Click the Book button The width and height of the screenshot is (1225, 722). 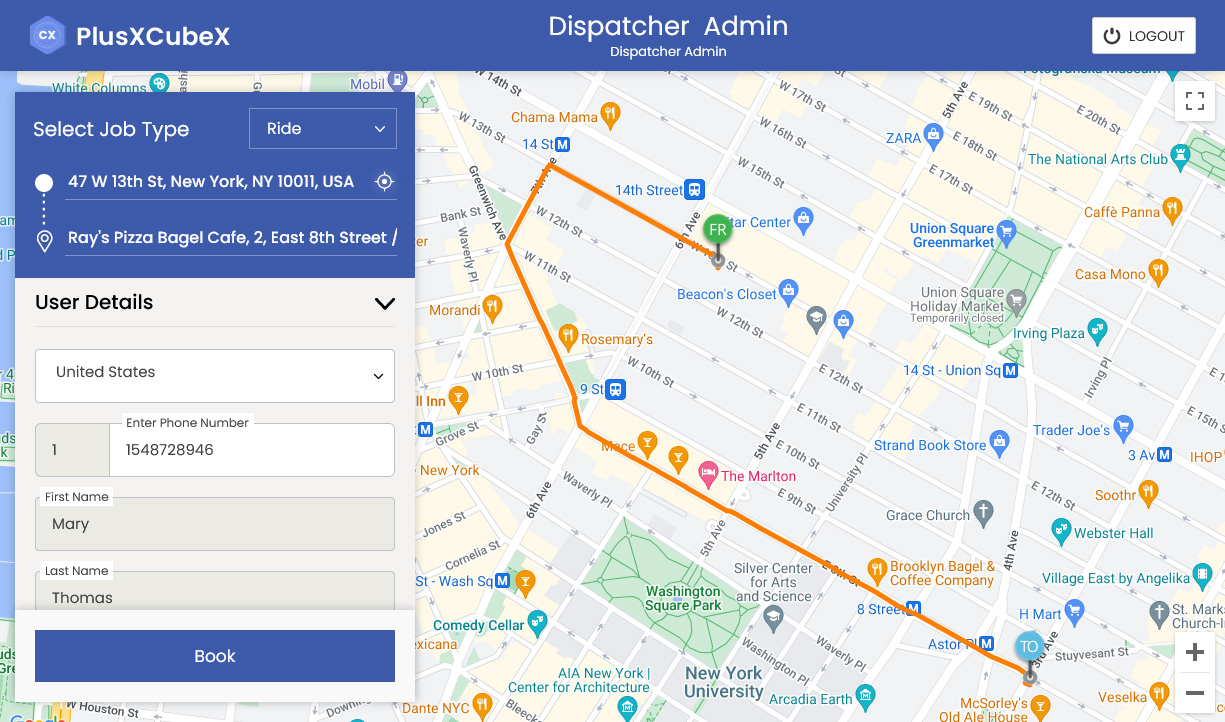(215, 656)
